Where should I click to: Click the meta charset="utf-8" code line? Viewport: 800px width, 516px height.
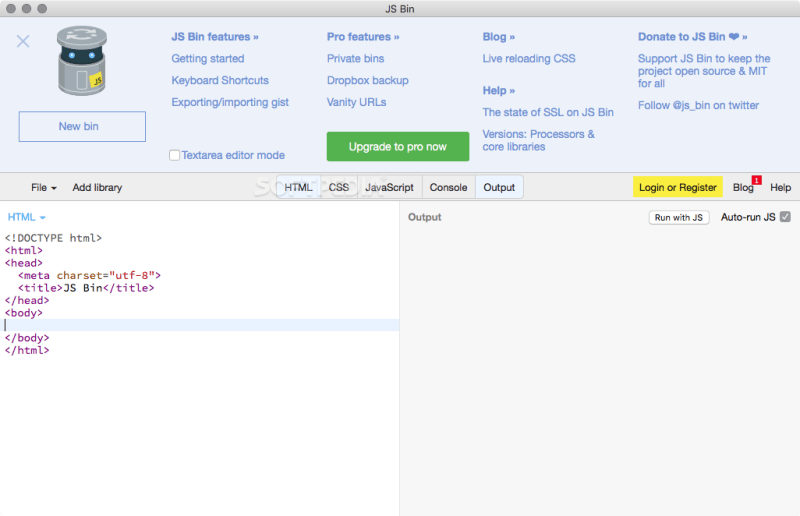89,276
